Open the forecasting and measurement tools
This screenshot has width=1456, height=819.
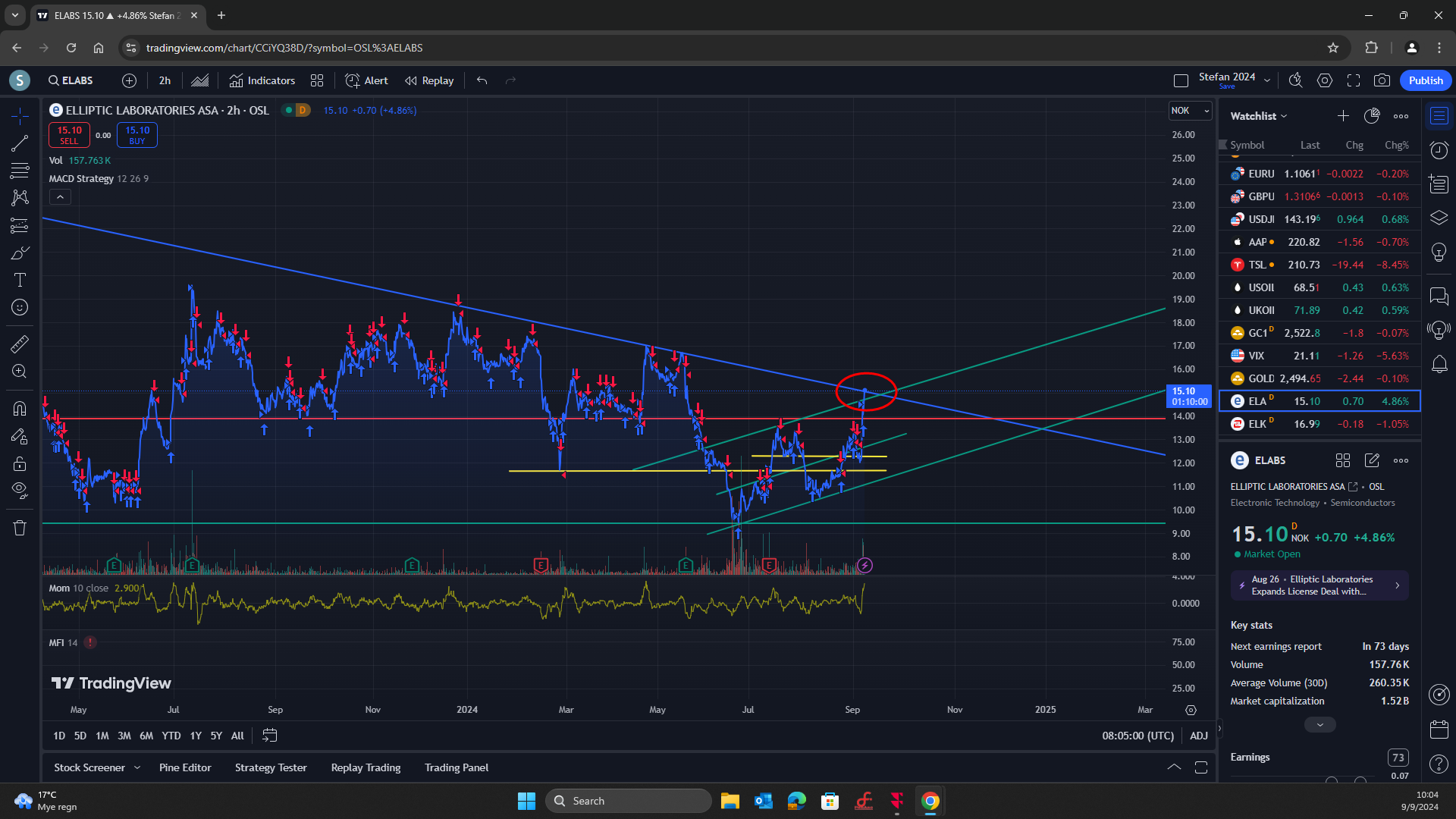(x=20, y=225)
